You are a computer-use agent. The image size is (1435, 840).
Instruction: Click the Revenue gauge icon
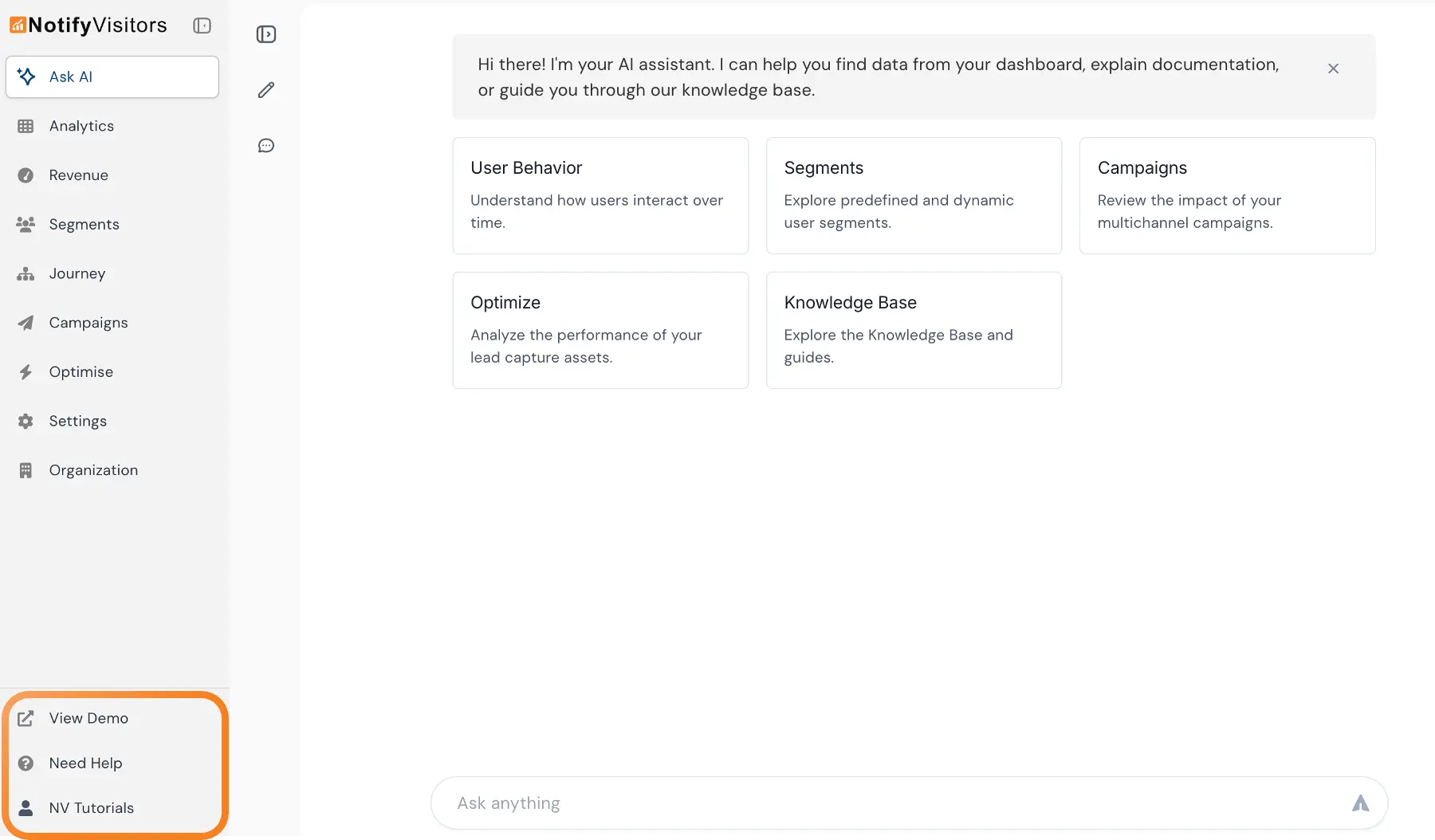(x=26, y=175)
